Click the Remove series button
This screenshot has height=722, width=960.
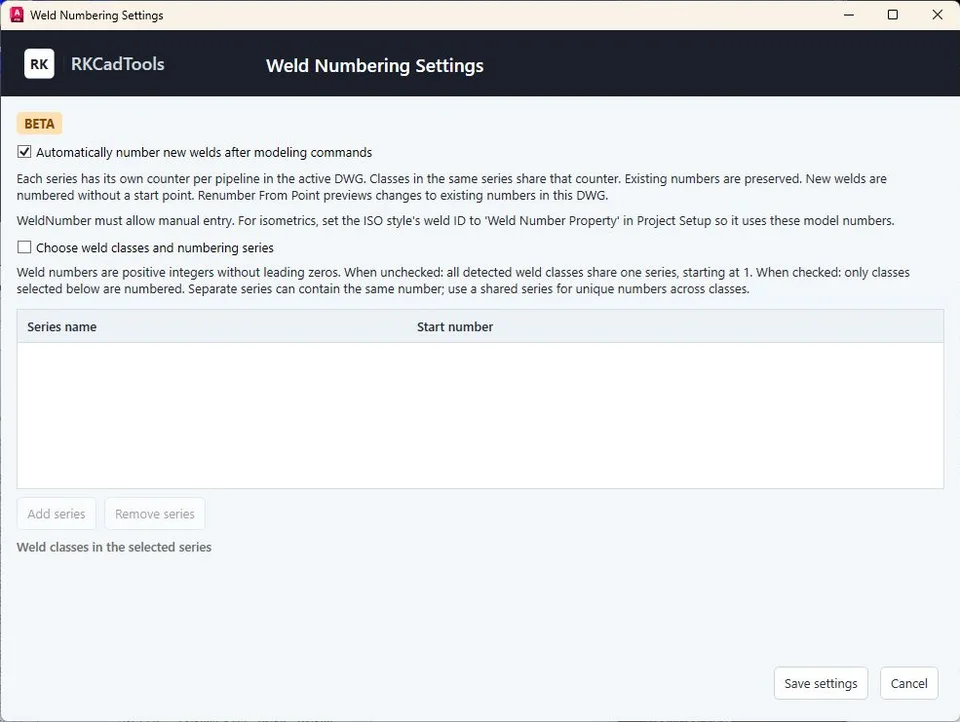155,513
